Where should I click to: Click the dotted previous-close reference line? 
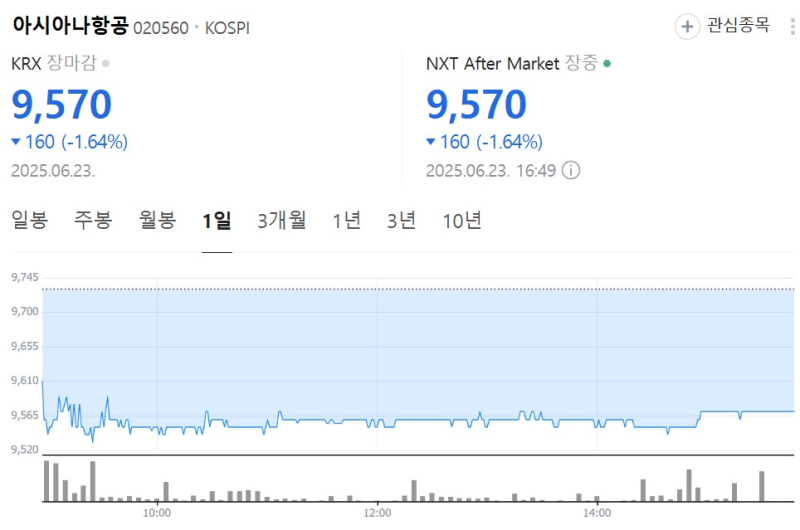pos(418,289)
